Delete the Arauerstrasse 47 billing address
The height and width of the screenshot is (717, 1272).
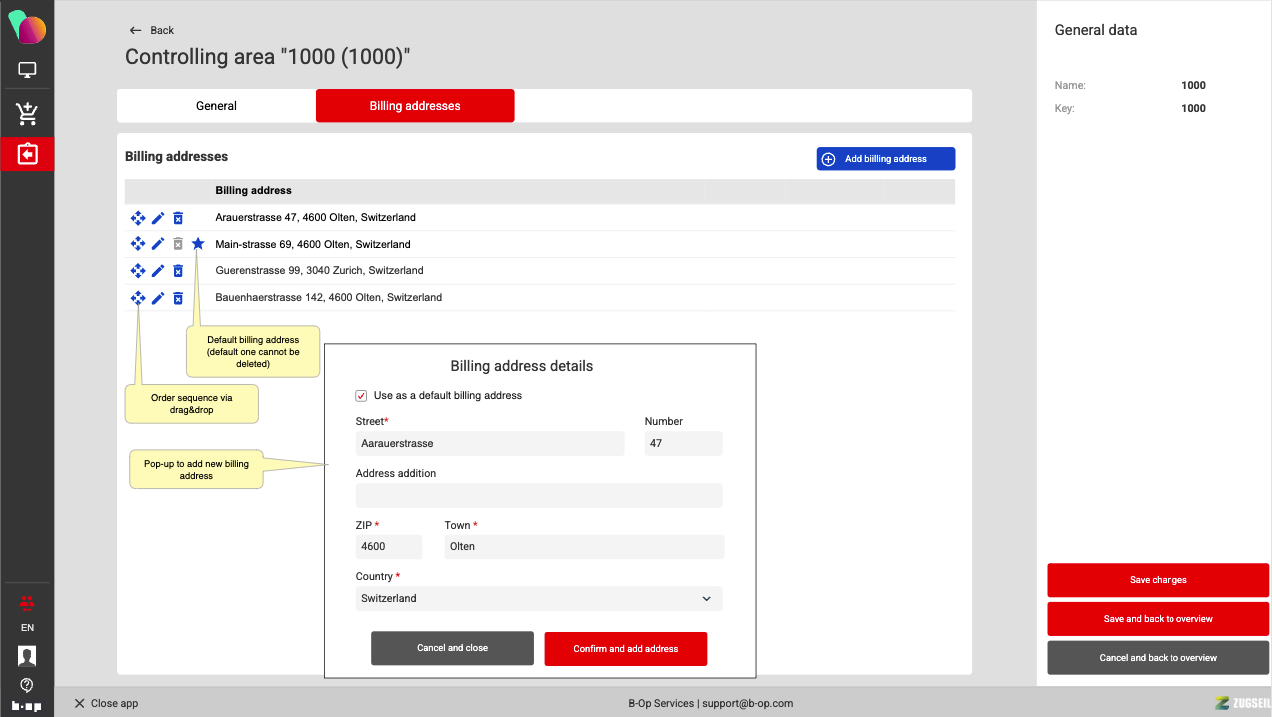pos(178,218)
